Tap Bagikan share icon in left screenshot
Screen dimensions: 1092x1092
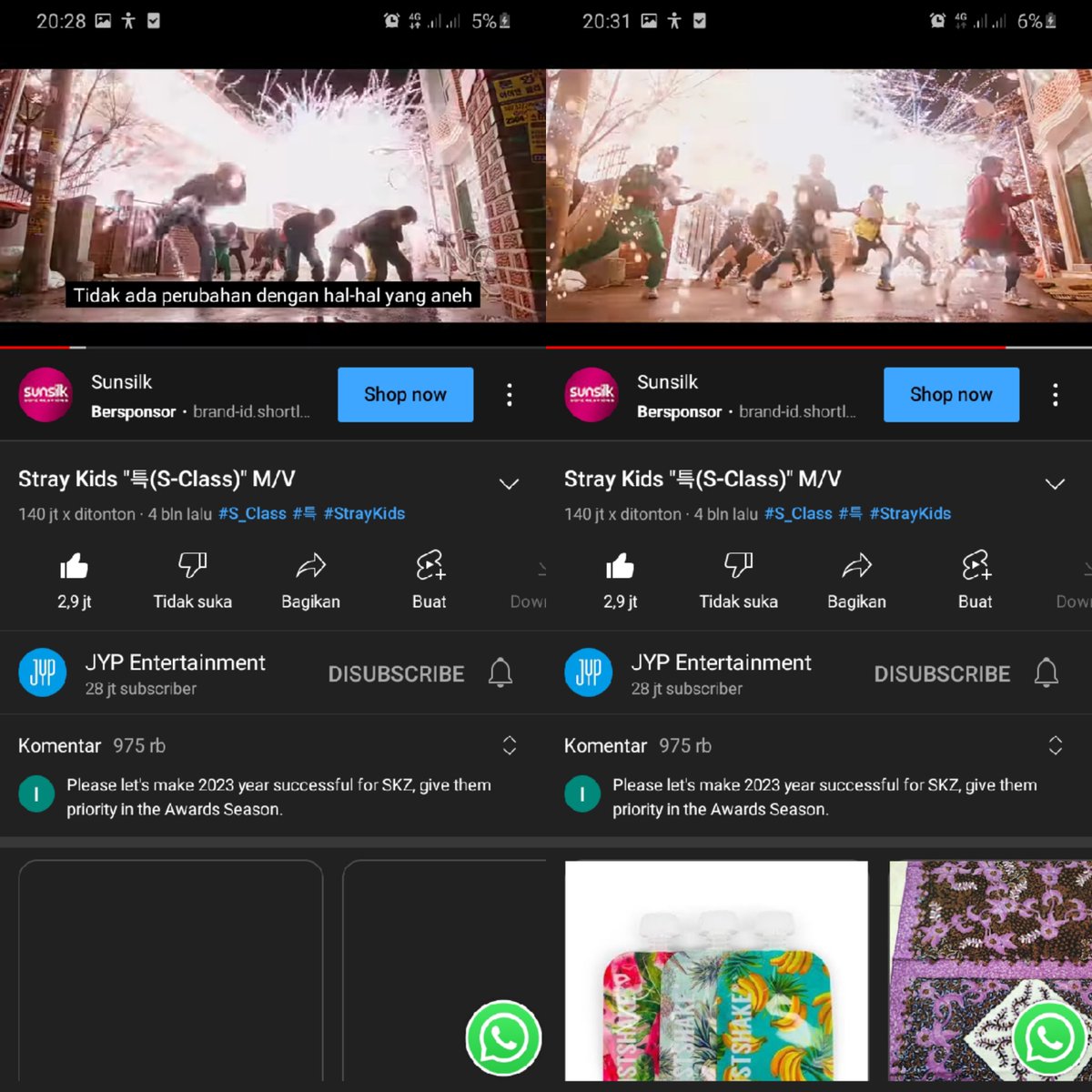pos(310,566)
